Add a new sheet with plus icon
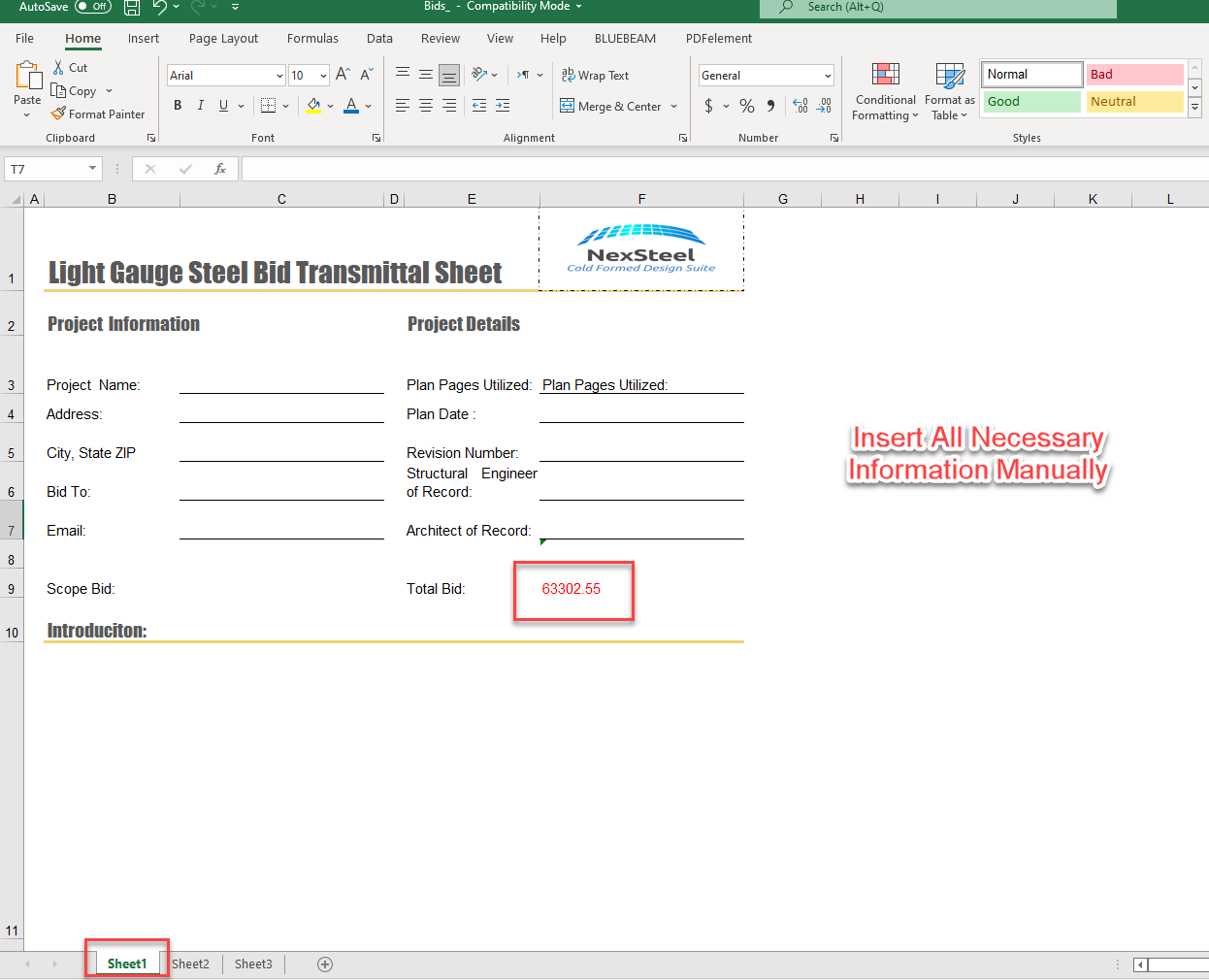The width and height of the screenshot is (1209, 980). point(325,964)
